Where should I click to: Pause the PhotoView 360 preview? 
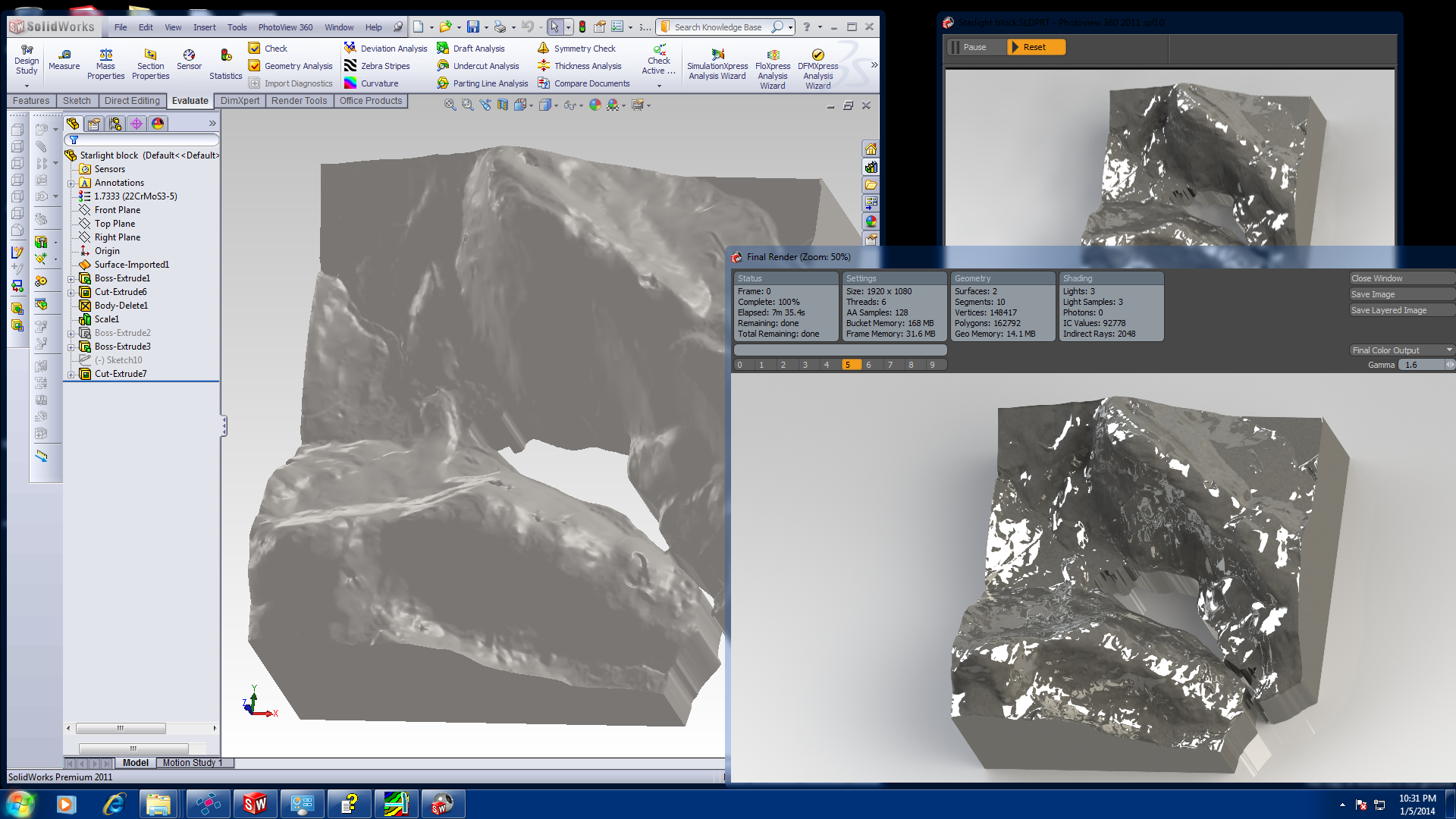click(974, 47)
